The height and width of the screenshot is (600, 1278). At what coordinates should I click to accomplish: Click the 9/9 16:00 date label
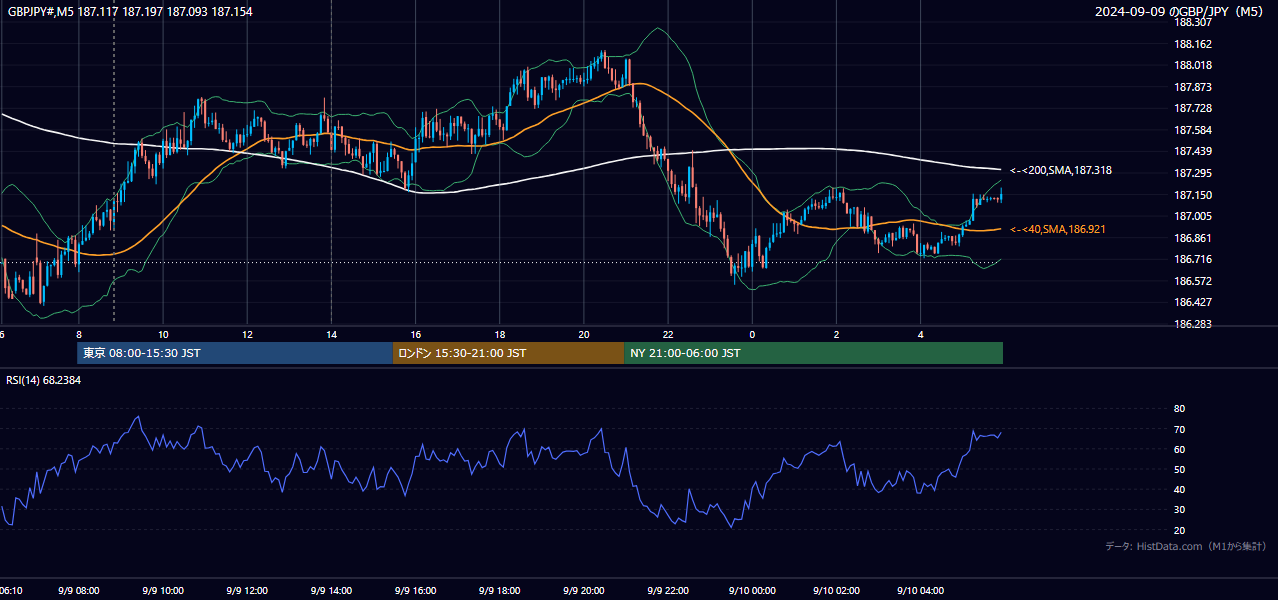(x=416, y=591)
